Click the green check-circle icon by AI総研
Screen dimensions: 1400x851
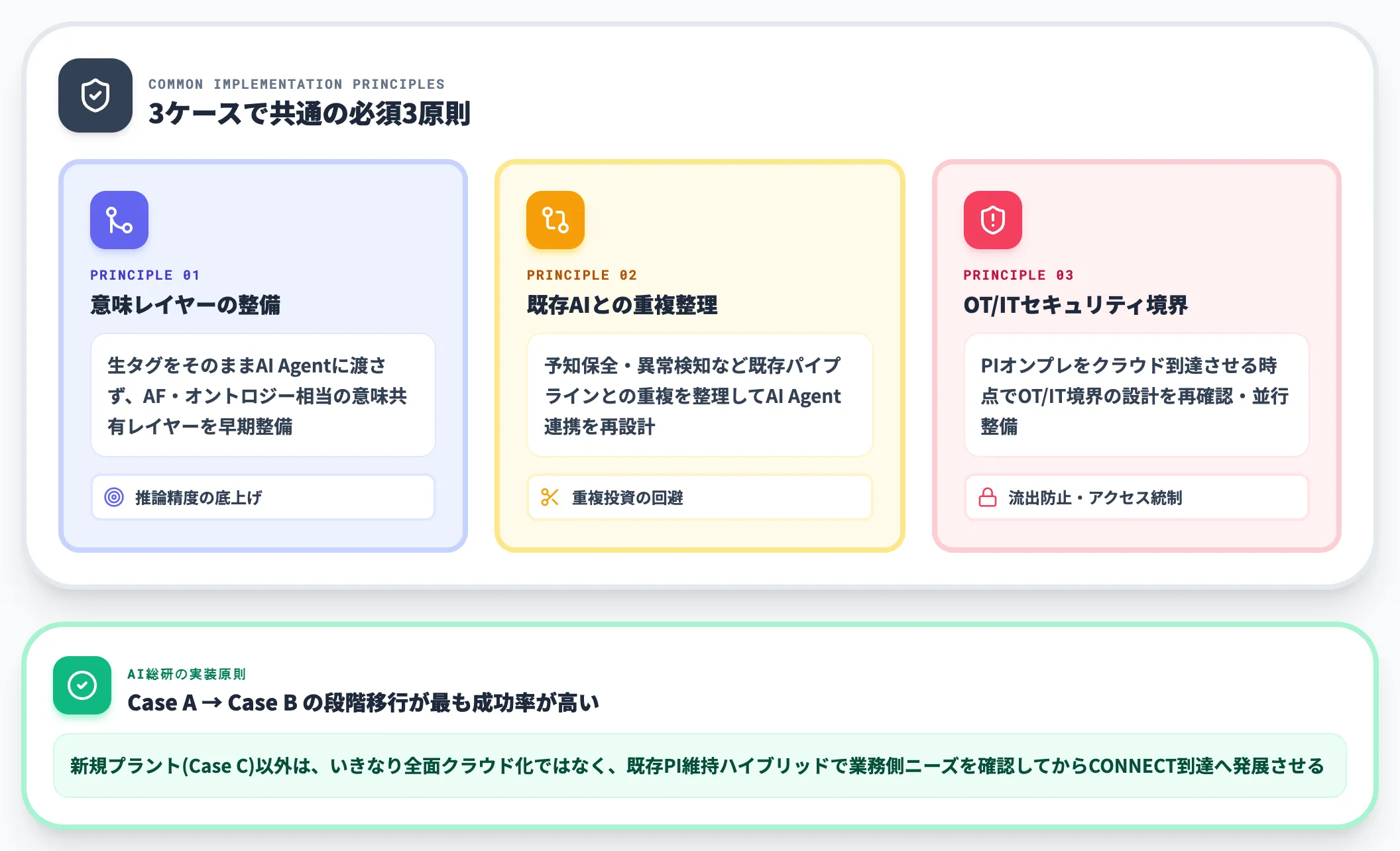pos(82,685)
